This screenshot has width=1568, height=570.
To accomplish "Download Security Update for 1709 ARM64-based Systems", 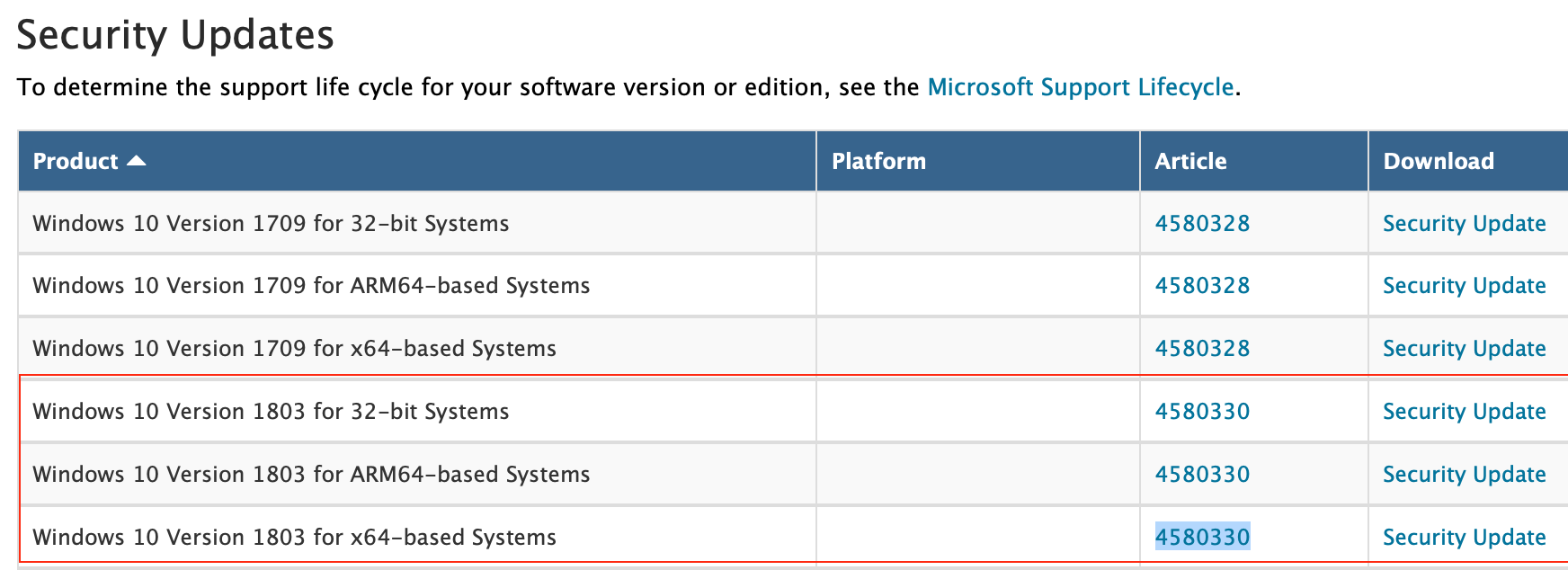I will pyautogui.click(x=1464, y=286).
